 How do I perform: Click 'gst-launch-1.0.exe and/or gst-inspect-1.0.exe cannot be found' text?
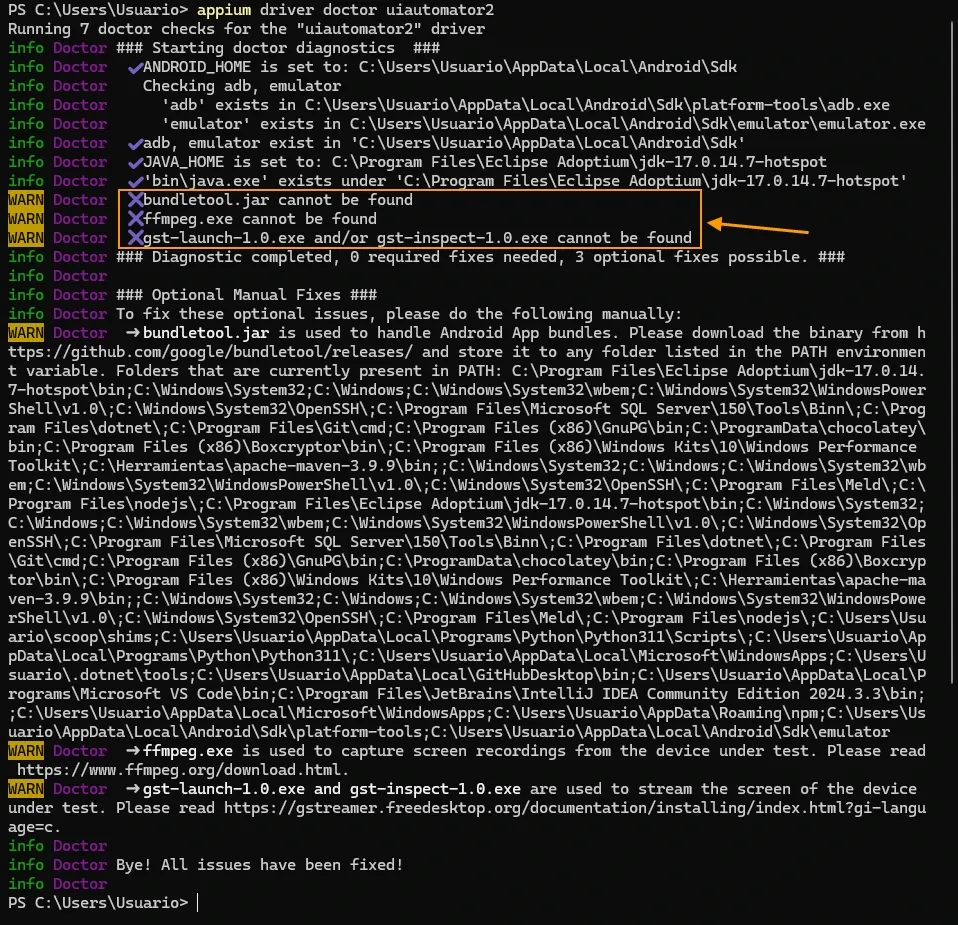417,238
